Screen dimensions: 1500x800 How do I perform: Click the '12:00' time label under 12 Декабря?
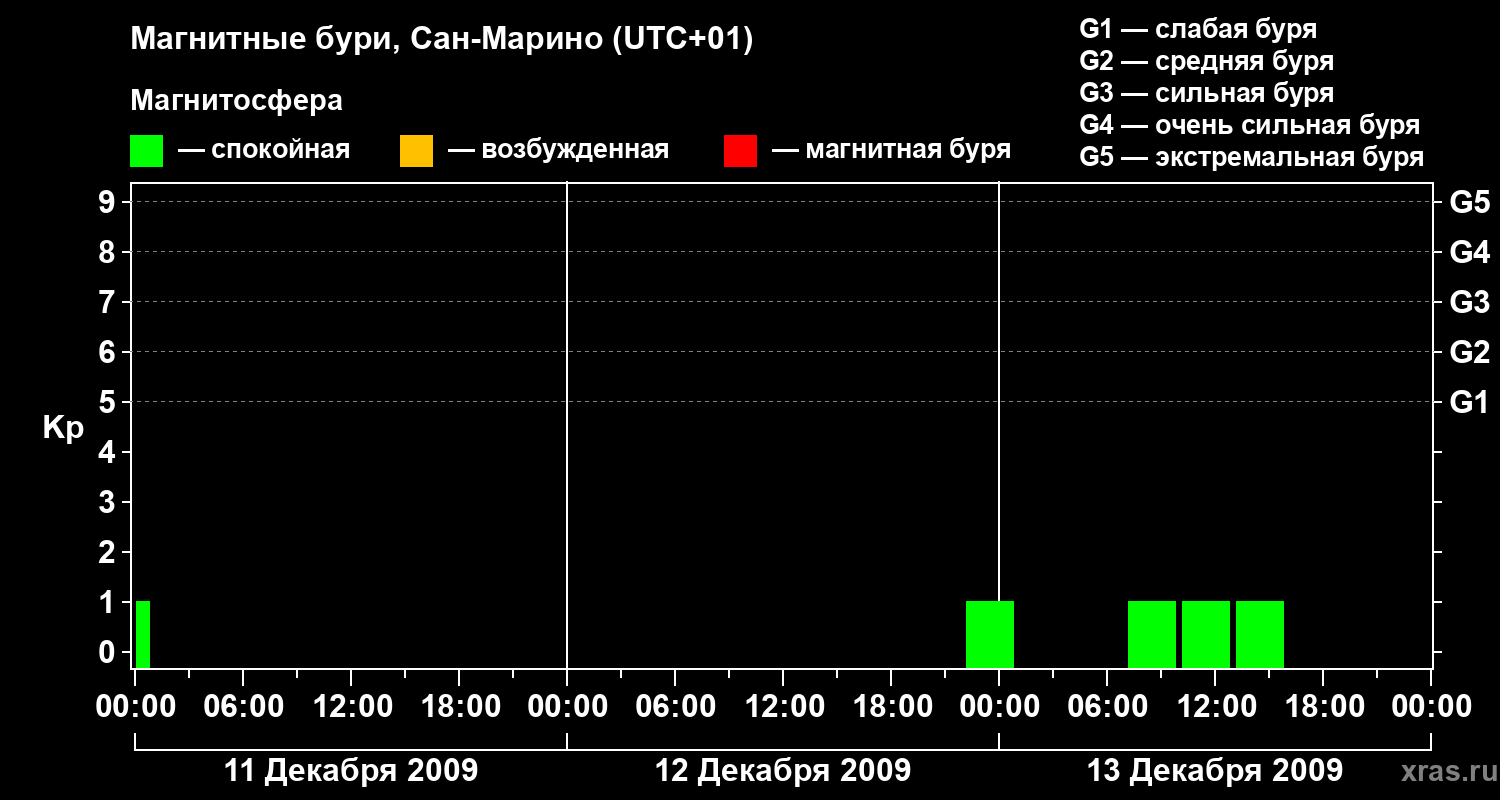(x=783, y=707)
